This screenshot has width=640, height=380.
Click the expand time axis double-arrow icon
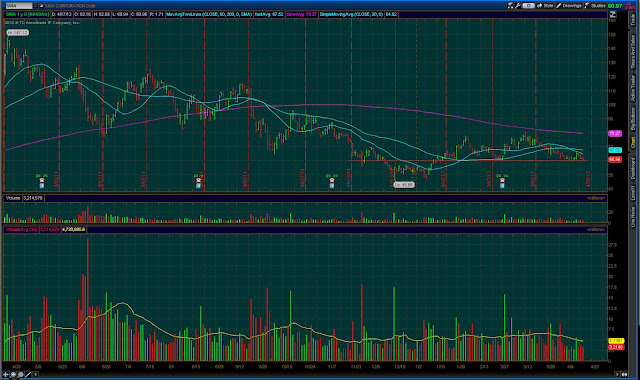click(x=624, y=374)
